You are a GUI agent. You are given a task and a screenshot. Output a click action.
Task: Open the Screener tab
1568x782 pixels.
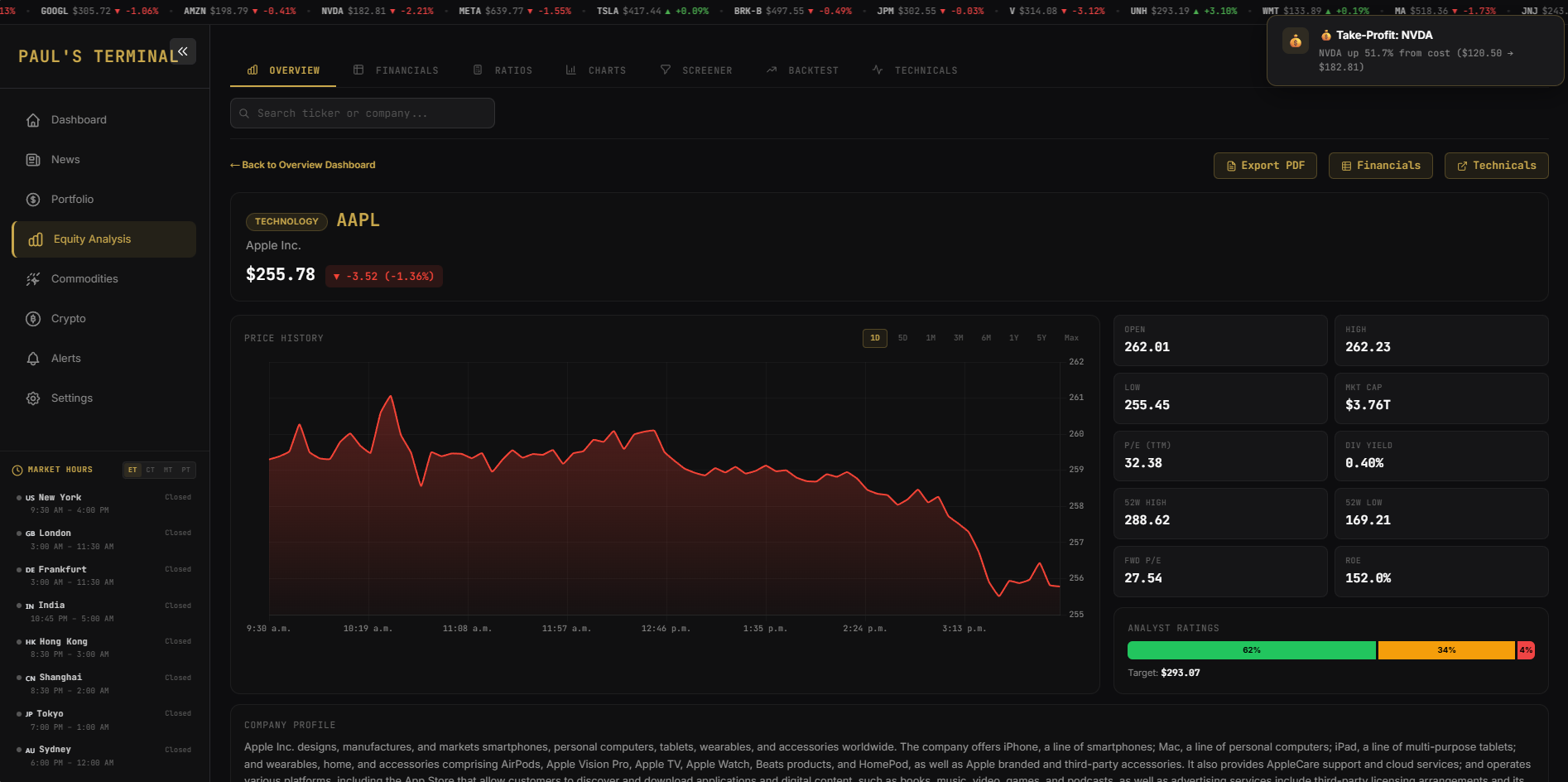tap(697, 70)
